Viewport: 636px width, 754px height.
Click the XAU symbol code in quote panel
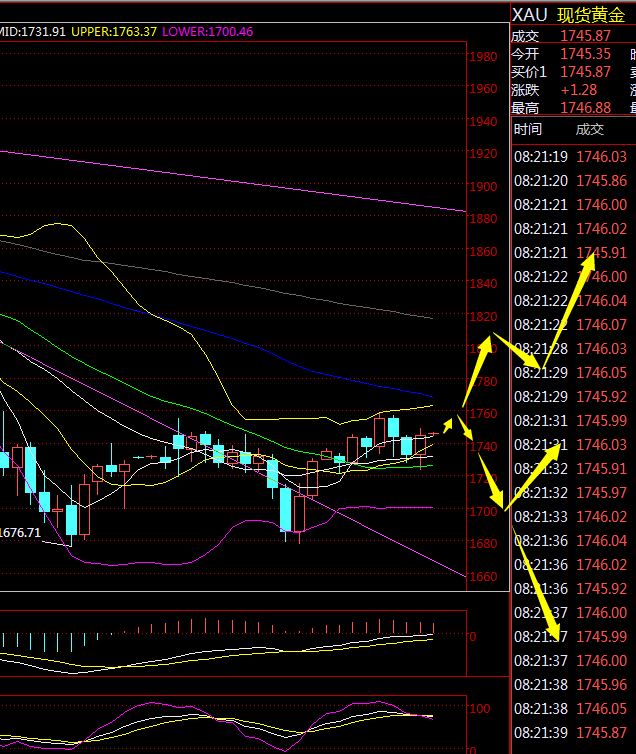pyautogui.click(x=529, y=14)
